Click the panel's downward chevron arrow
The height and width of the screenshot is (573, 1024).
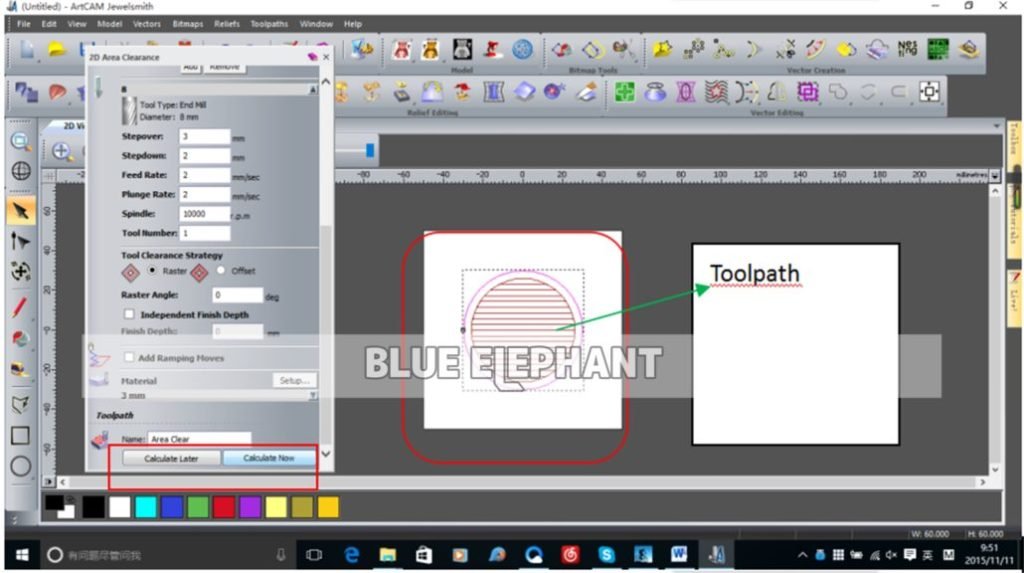(326, 453)
